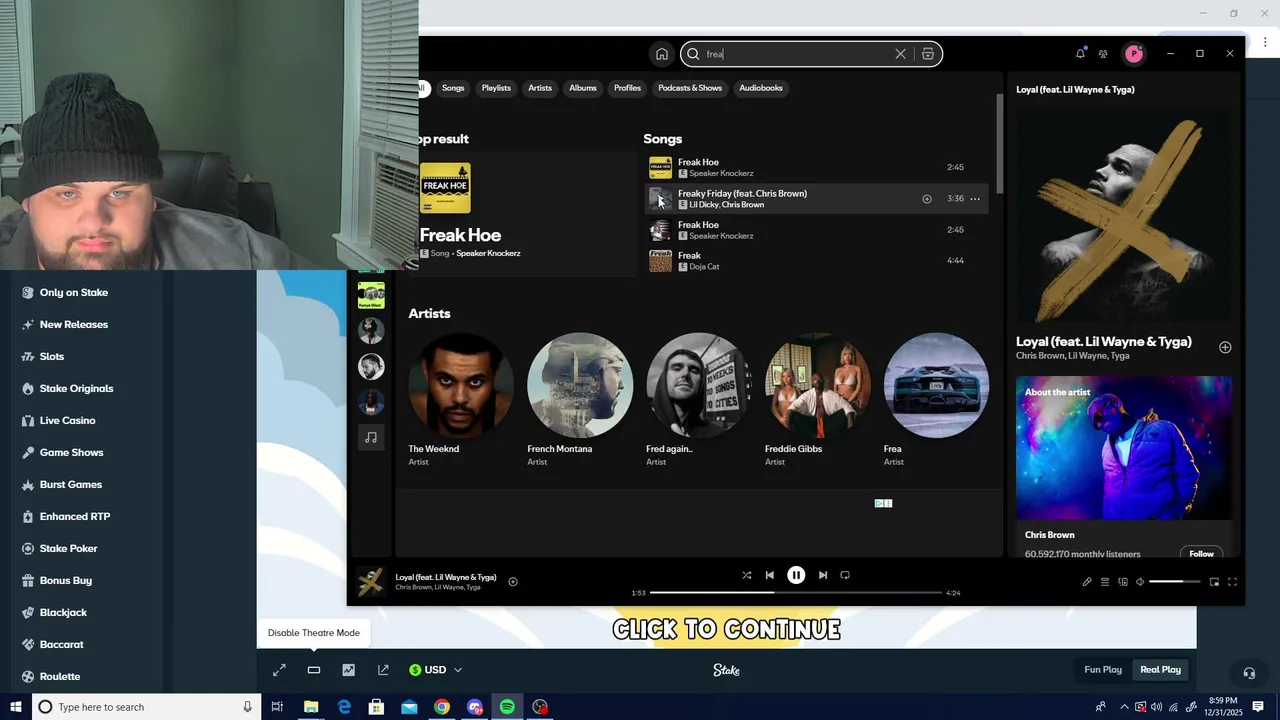Open Spotify from Windows taskbar

coord(507,707)
